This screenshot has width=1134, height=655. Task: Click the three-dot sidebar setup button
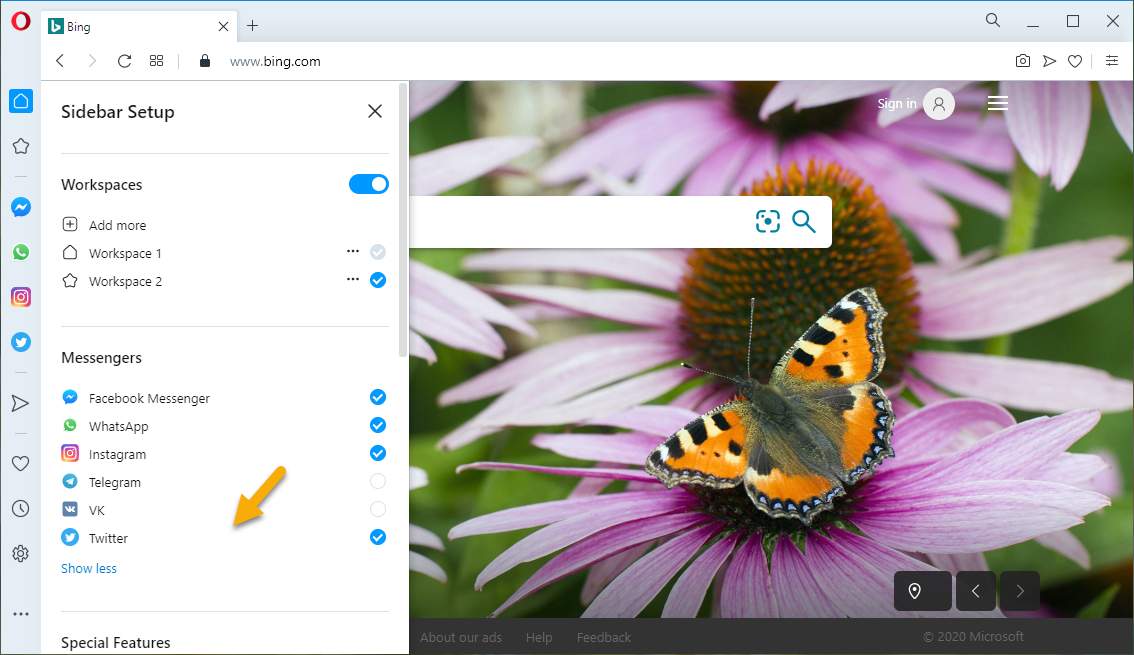[x=21, y=614]
